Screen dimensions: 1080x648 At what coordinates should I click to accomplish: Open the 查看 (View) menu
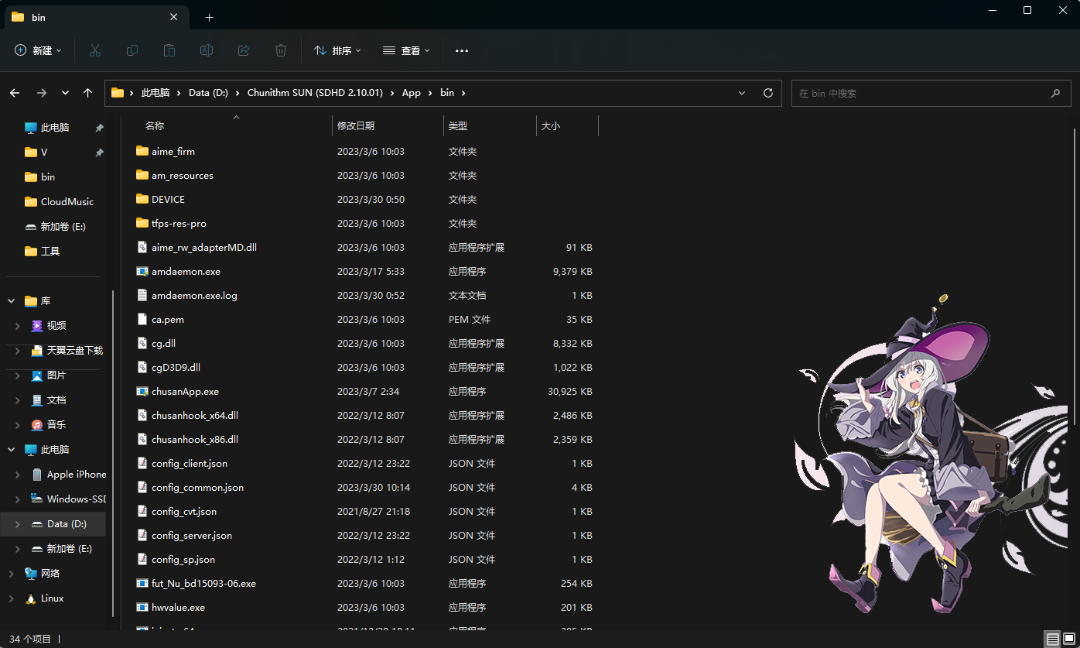tap(406, 50)
